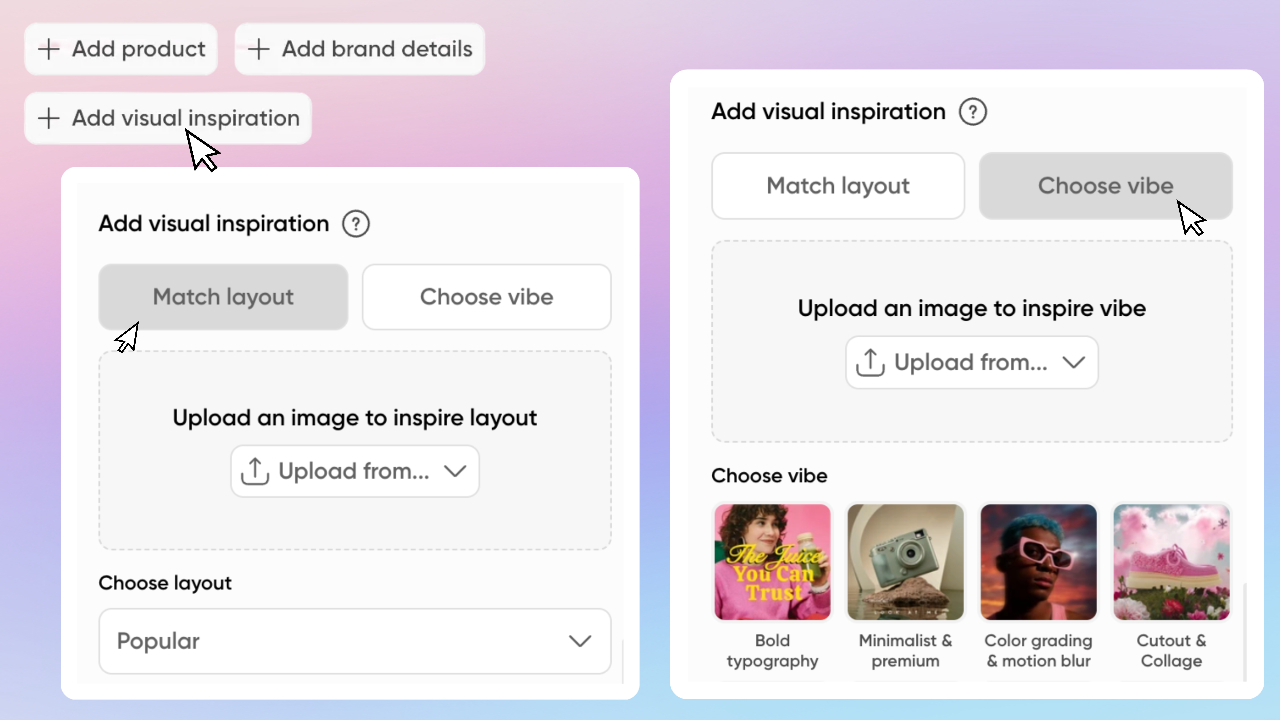Select Match layout in the left panel
Screen dimensions: 1280x720
(223, 297)
